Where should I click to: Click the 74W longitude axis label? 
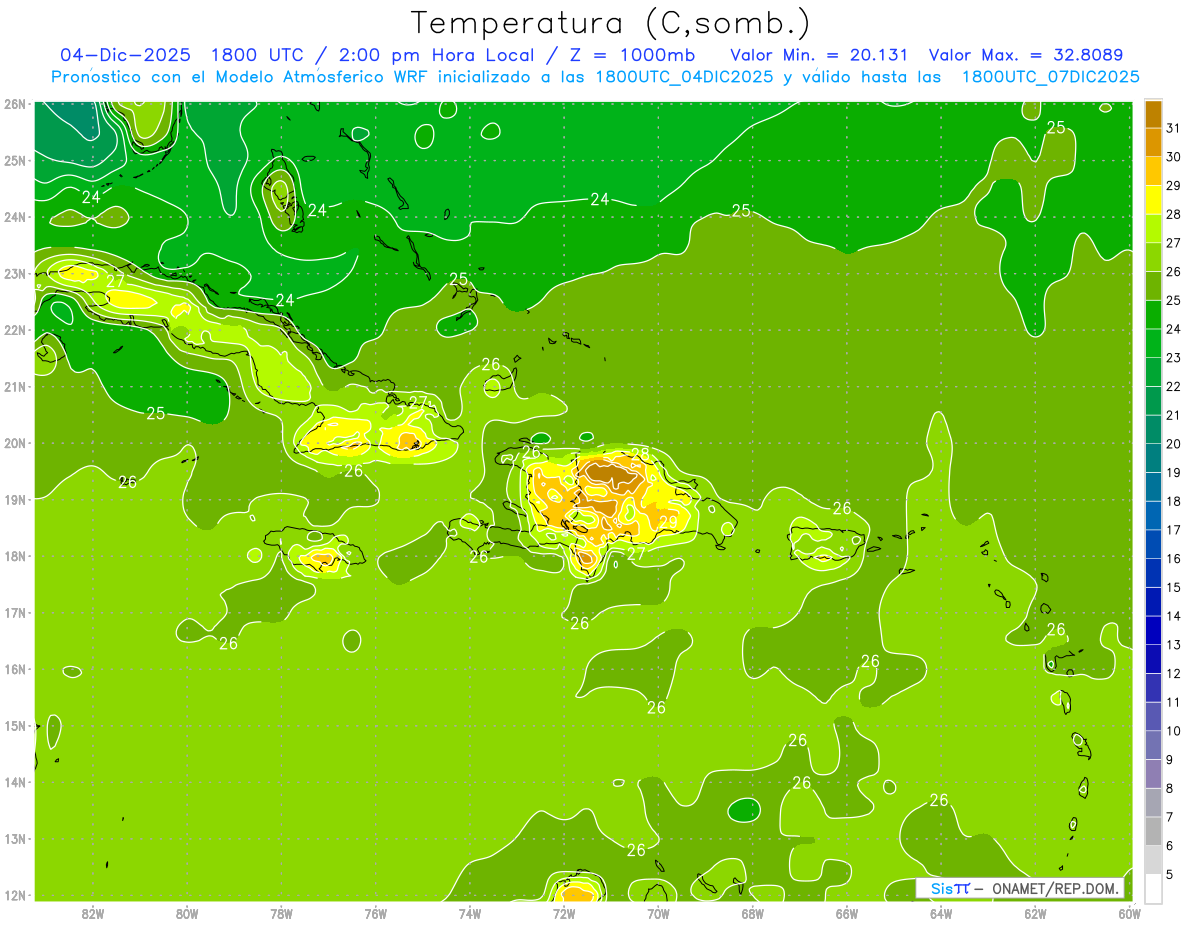[470, 913]
